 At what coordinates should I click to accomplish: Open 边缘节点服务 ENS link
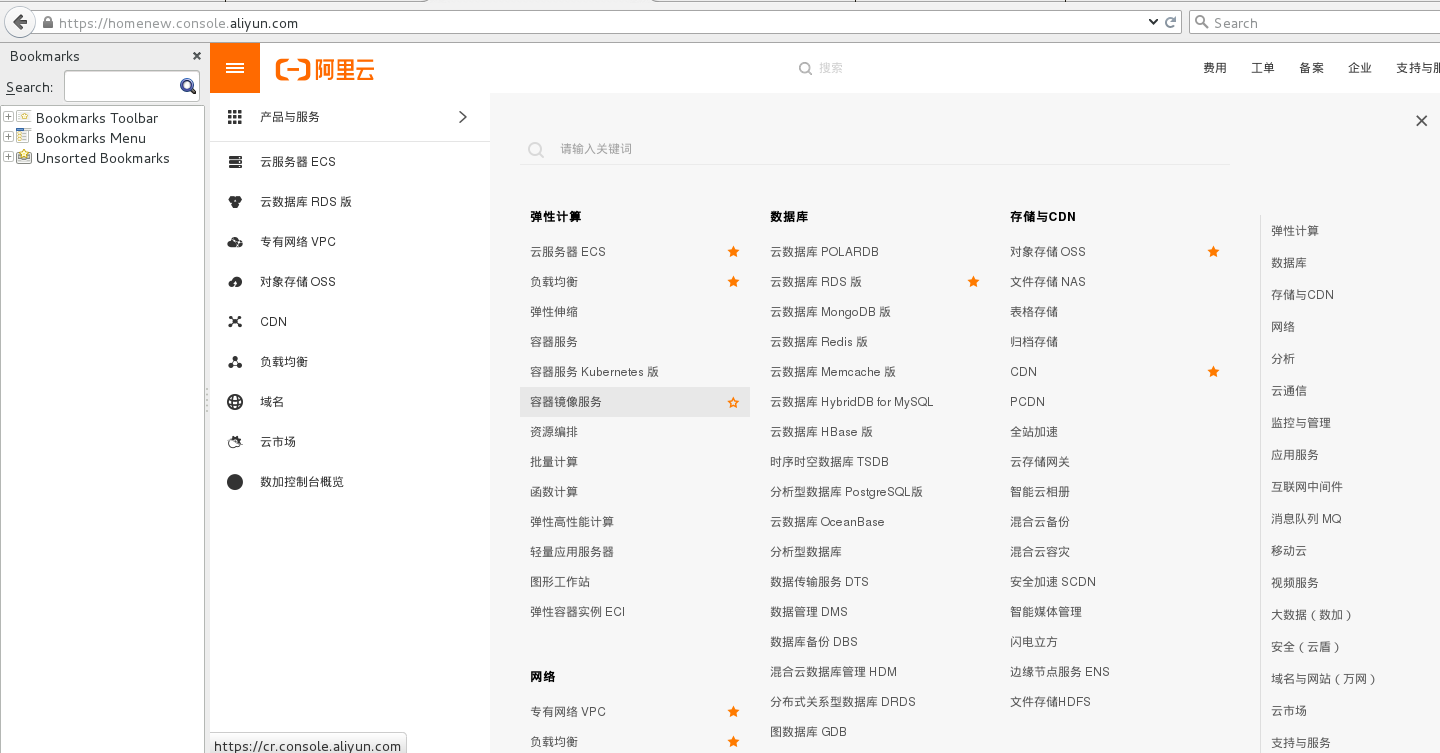coord(1060,672)
